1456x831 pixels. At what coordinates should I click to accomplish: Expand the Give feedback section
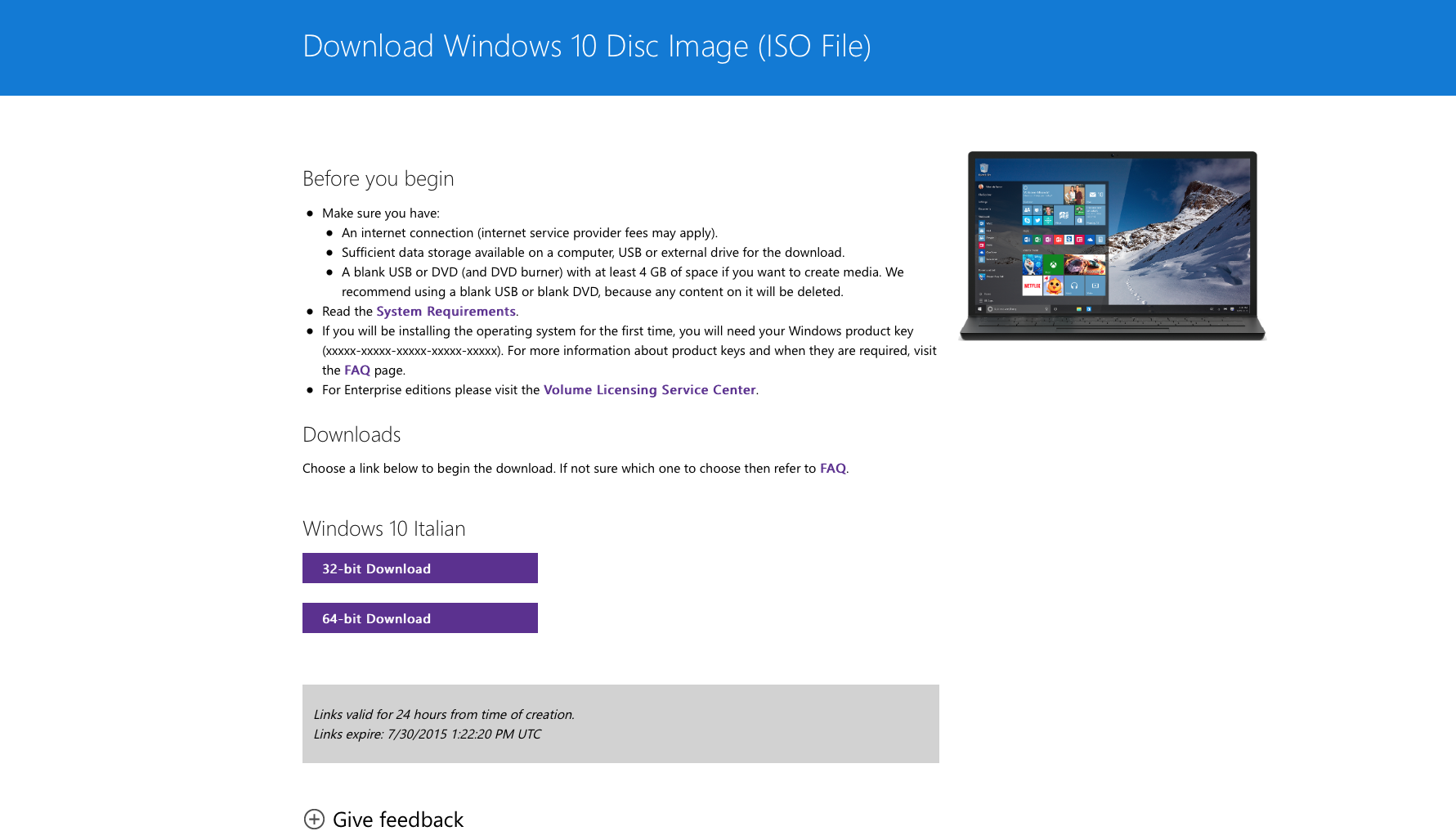tap(383, 819)
